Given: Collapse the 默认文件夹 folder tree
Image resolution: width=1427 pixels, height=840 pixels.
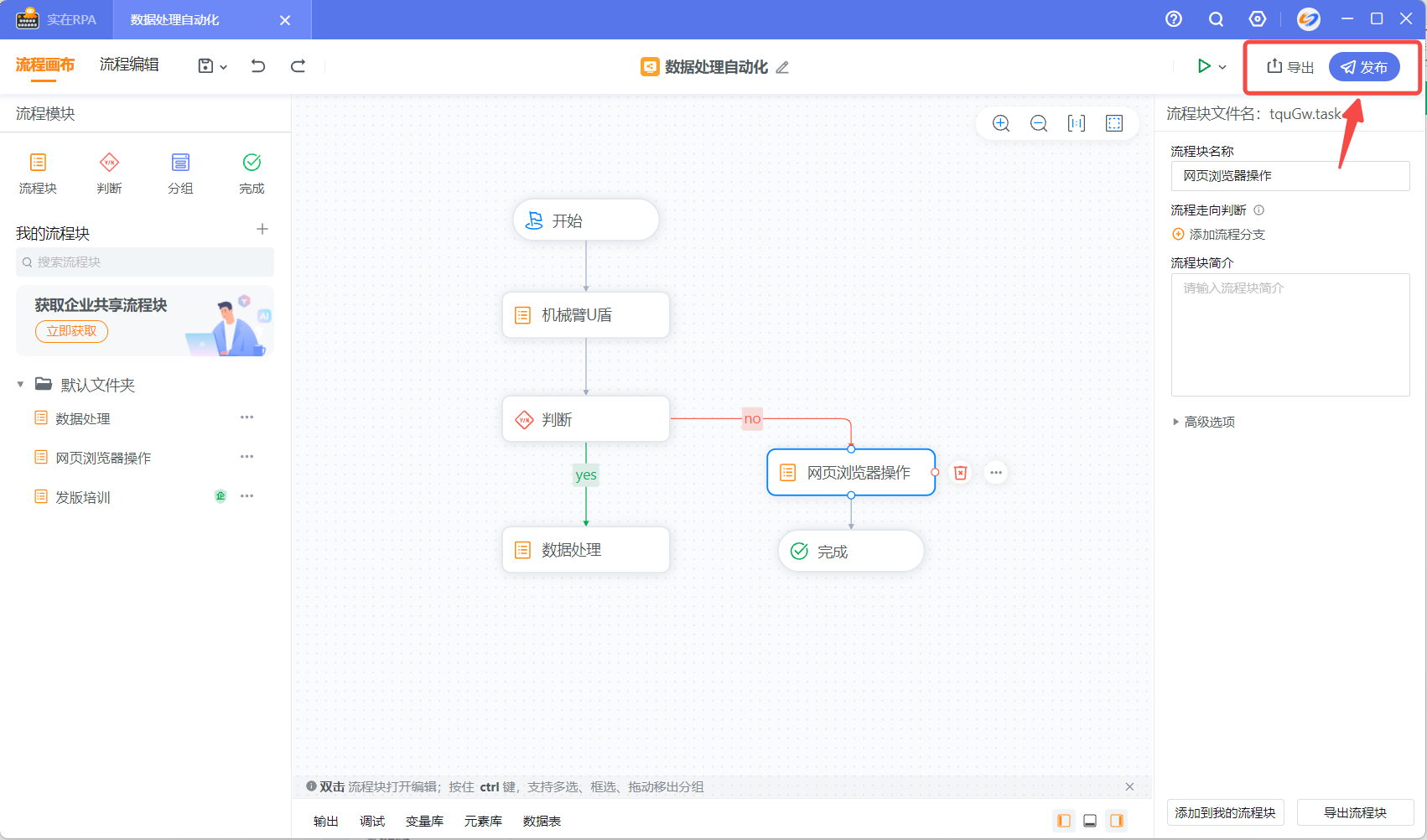Looking at the screenshot, I should coord(21,385).
